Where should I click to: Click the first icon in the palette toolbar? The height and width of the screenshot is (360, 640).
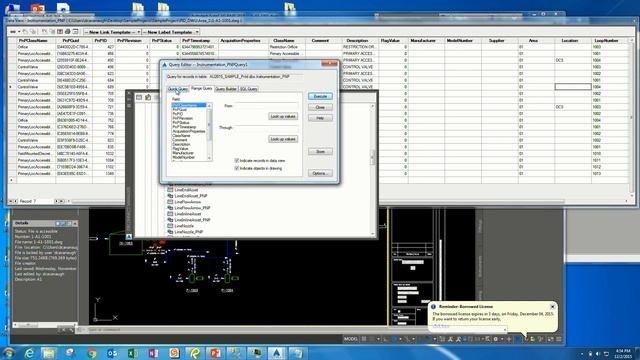point(139,97)
